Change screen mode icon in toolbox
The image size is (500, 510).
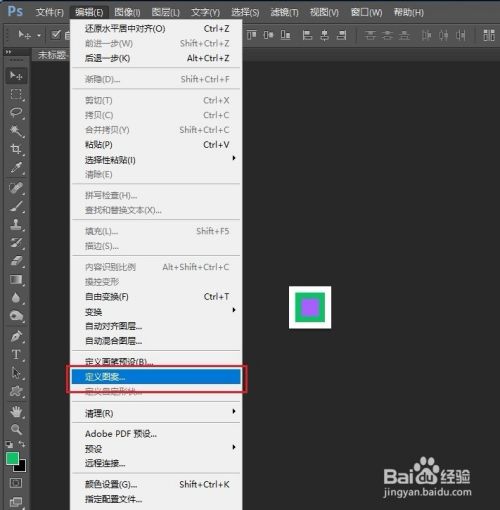coord(16,502)
